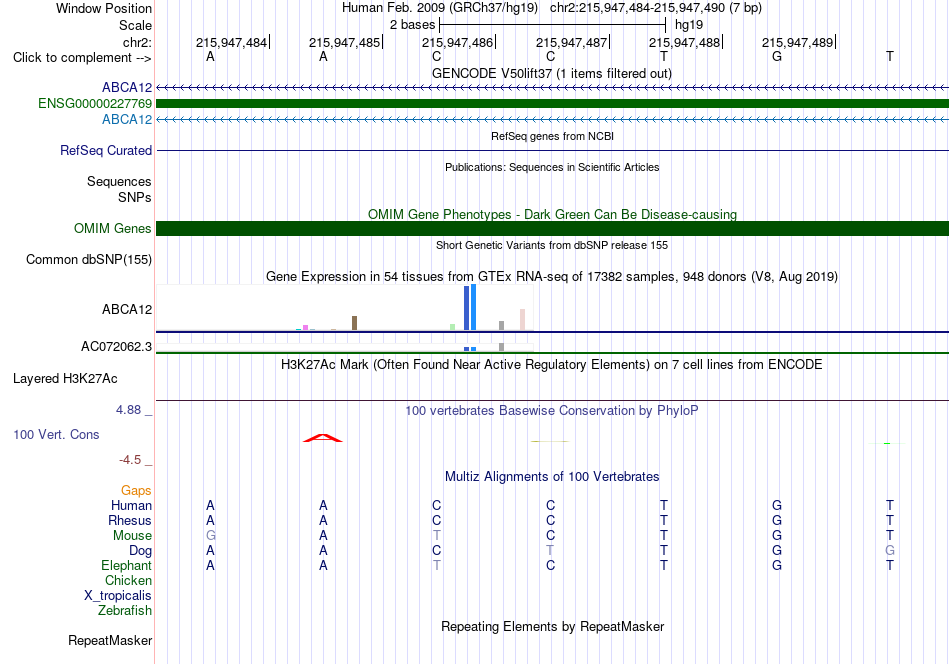Select the Dog alignment row label
950x664 pixels.
[140, 551]
